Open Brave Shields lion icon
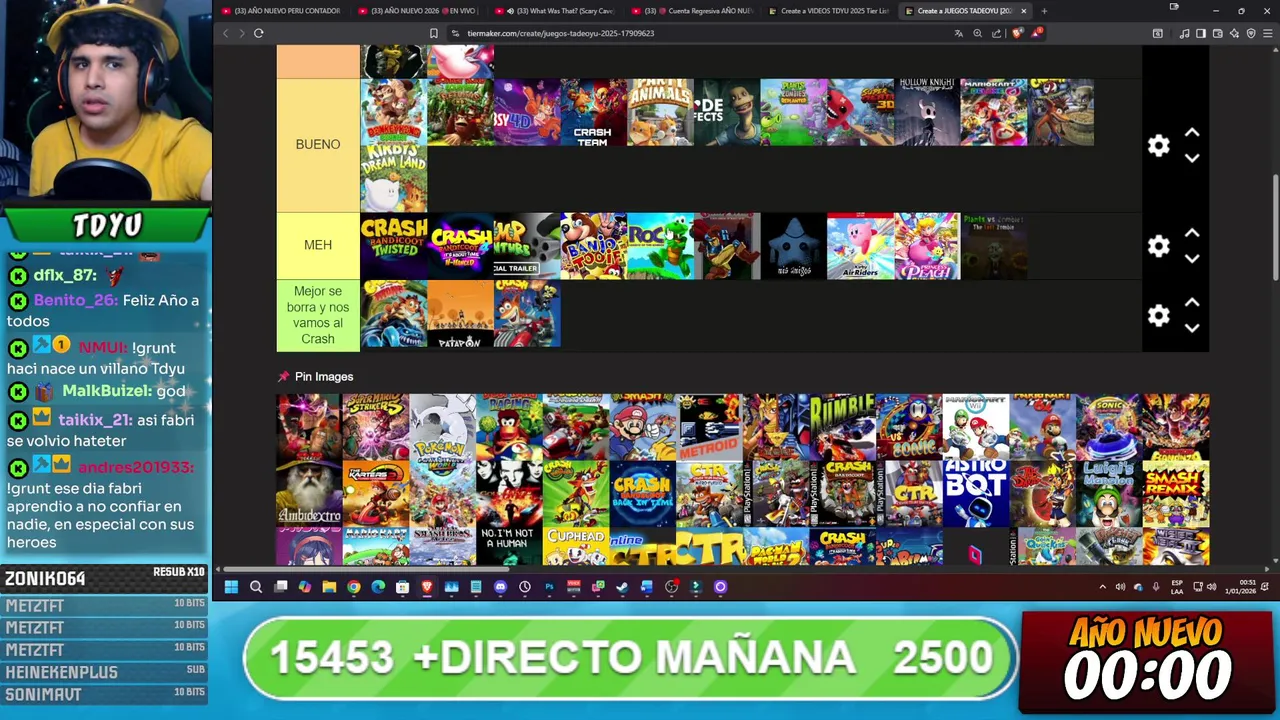Screen dimensions: 1280x720 point(1017,33)
